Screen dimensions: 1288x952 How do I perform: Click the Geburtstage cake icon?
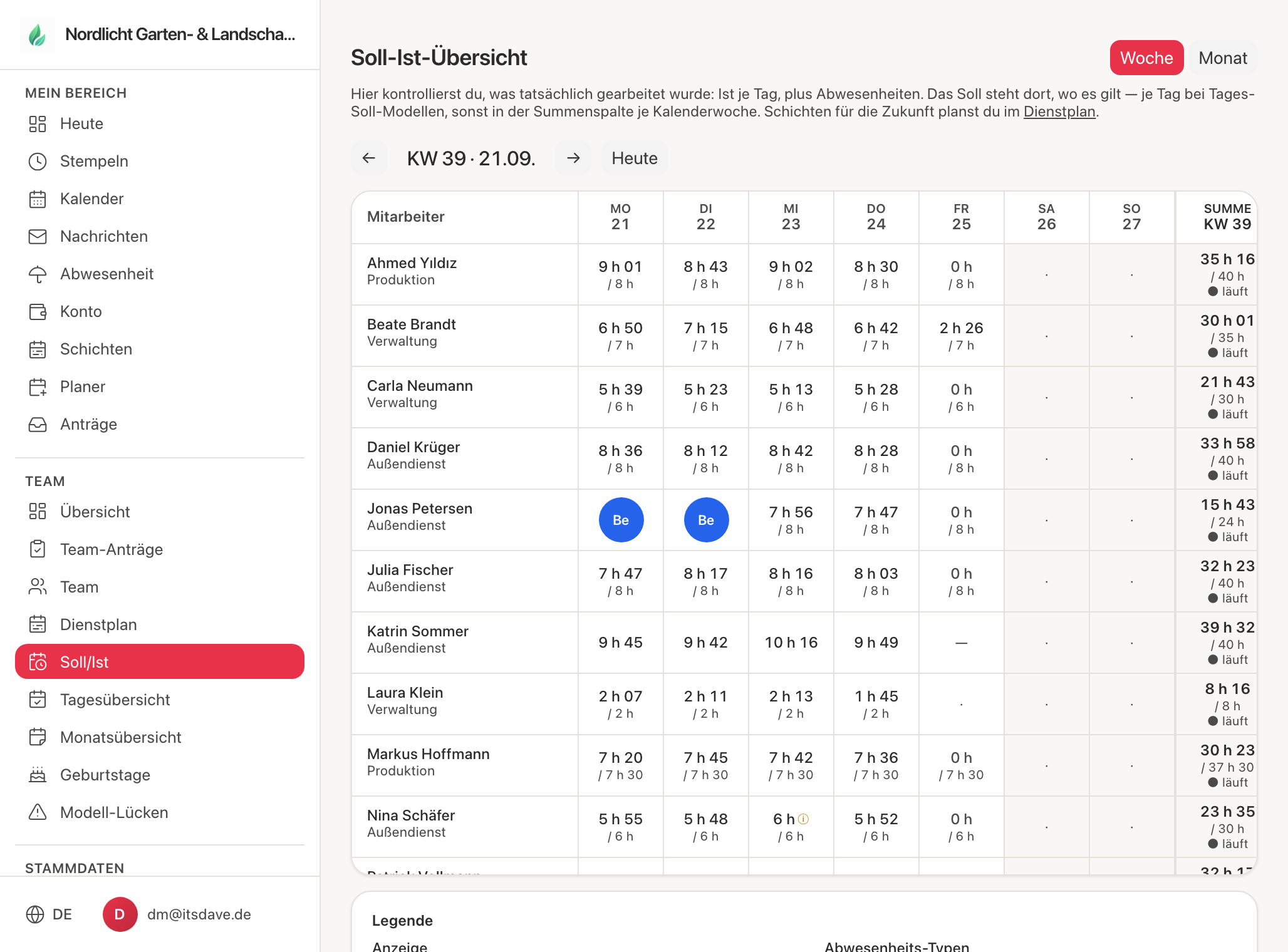pyautogui.click(x=38, y=775)
